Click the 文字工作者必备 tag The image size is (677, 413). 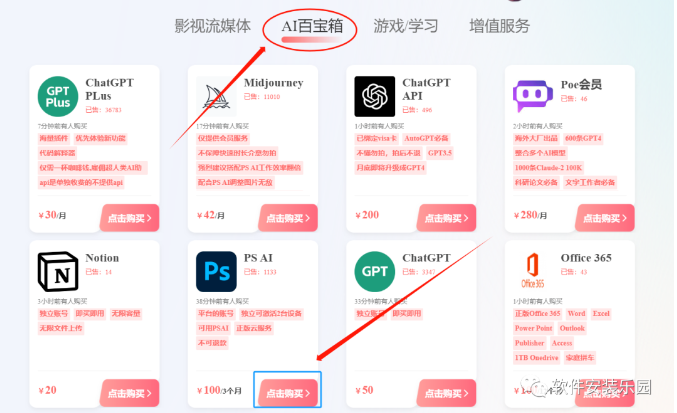pyautogui.click(x=590, y=182)
